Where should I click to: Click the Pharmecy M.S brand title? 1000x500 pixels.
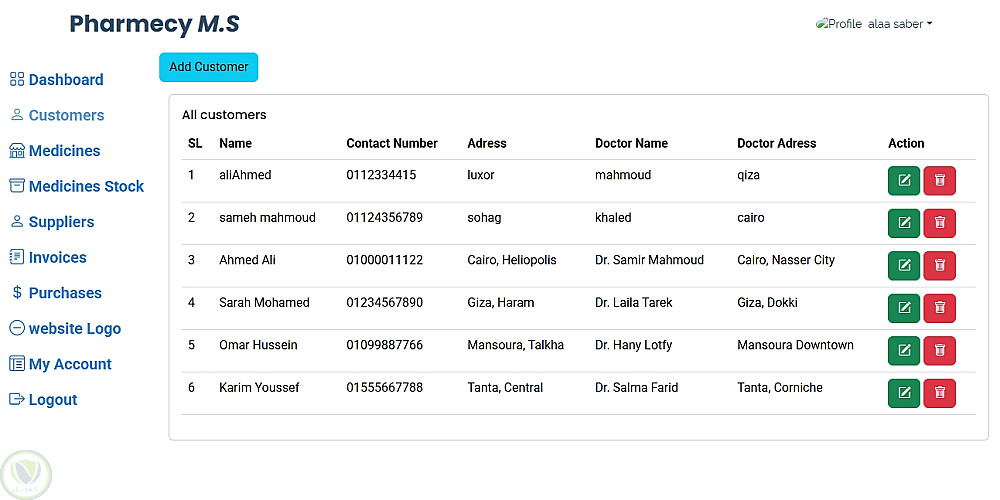pyautogui.click(x=154, y=24)
